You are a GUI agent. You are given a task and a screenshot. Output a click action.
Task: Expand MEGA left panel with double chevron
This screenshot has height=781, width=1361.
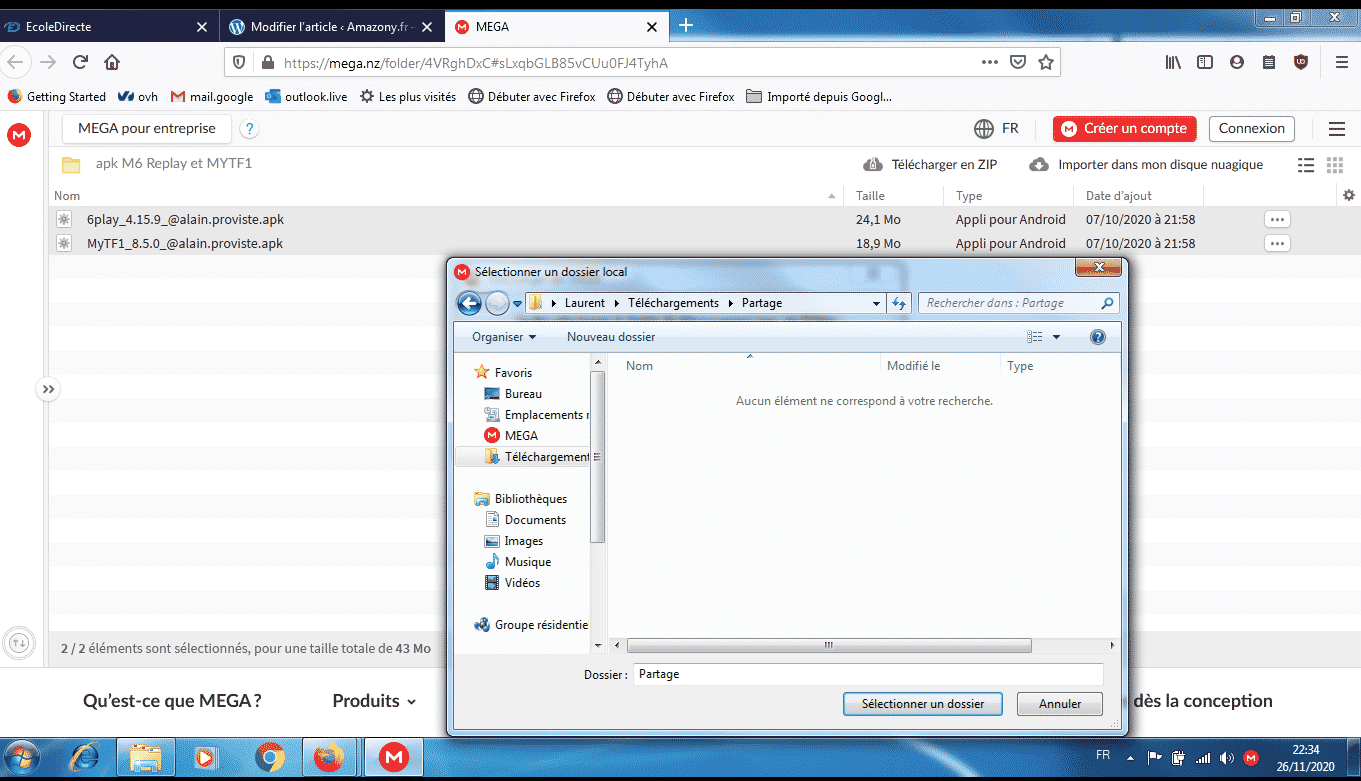(48, 389)
